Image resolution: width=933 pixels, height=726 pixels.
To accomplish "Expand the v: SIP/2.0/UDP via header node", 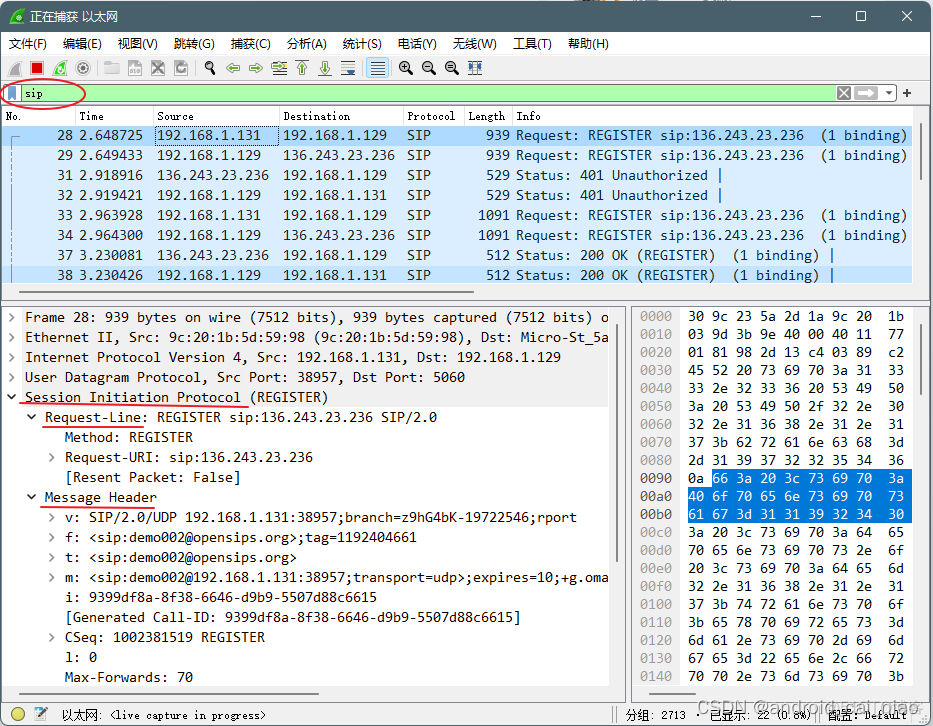I will click(x=52, y=518).
